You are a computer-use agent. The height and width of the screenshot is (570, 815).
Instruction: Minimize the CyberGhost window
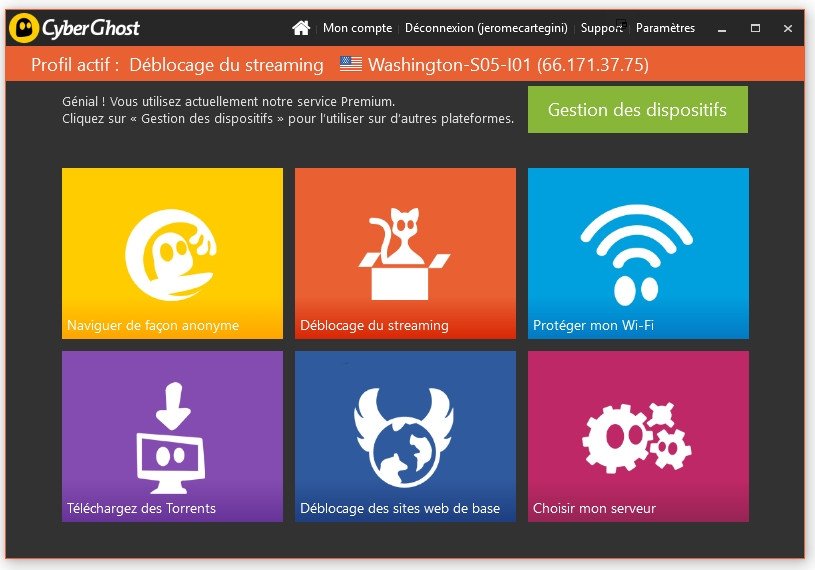point(722,28)
